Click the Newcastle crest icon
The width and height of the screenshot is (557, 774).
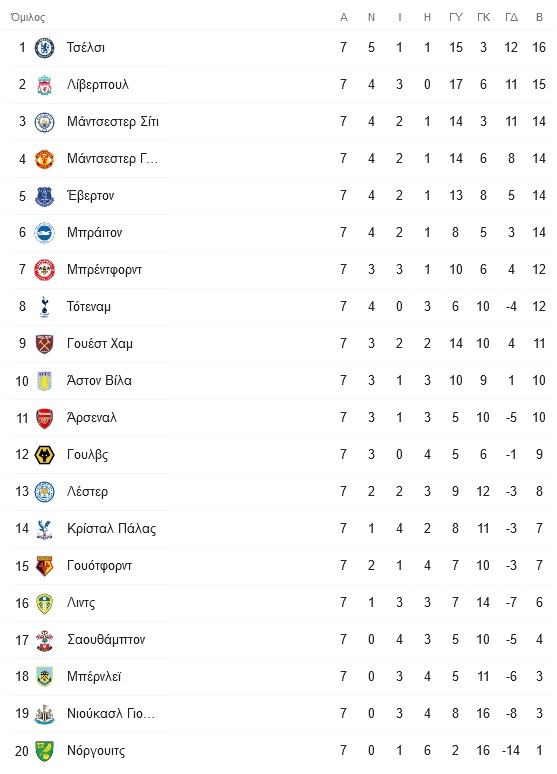pos(44,714)
